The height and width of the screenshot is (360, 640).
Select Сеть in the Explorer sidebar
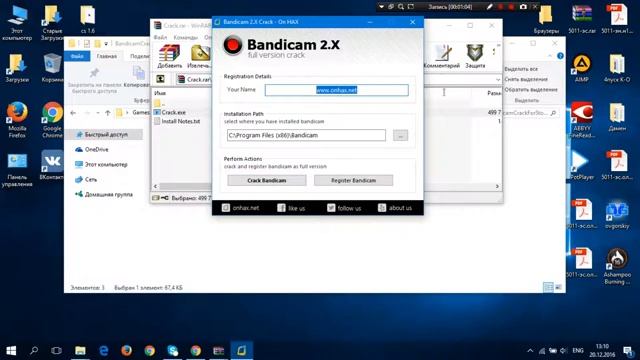pyautogui.click(x=91, y=180)
